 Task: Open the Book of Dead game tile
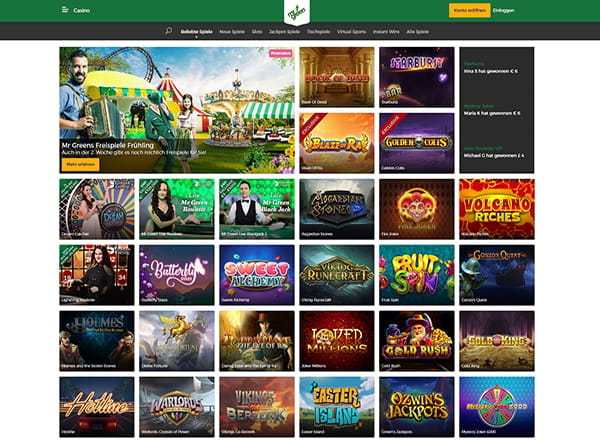tap(337, 77)
